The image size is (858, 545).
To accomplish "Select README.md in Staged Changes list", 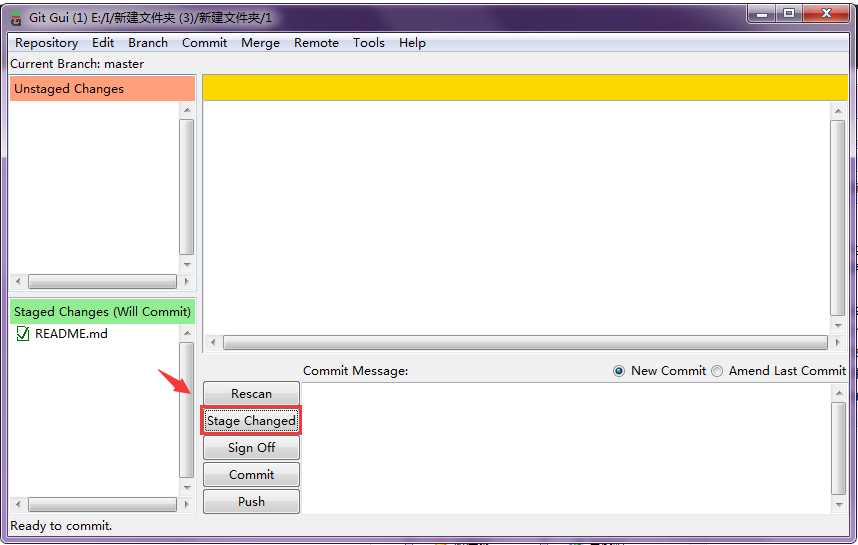I will (71, 334).
